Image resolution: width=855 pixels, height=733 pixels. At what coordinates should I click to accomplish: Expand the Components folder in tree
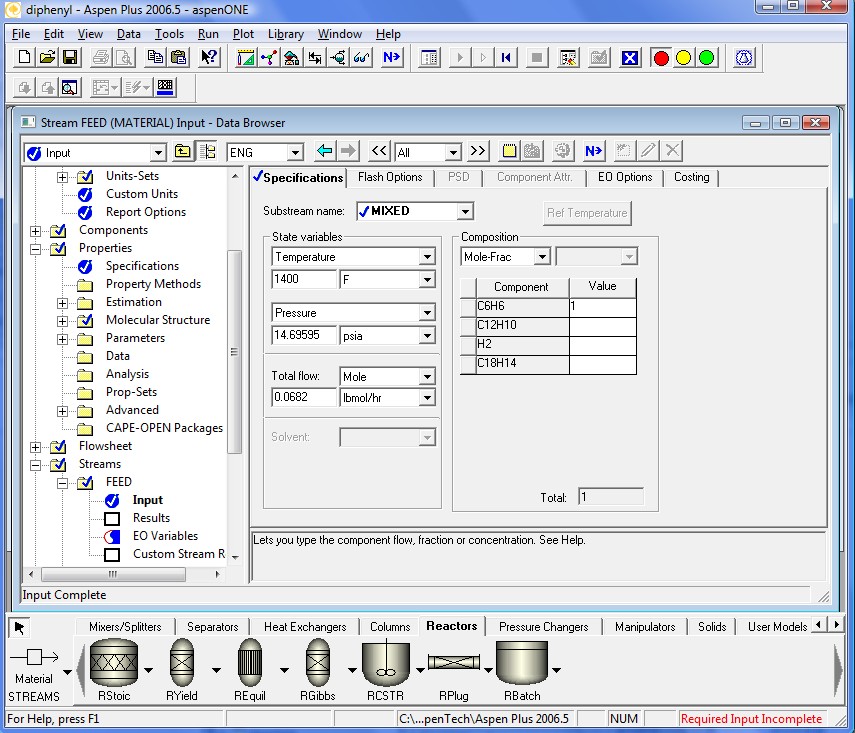pyautogui.click(x=36, y=230)
